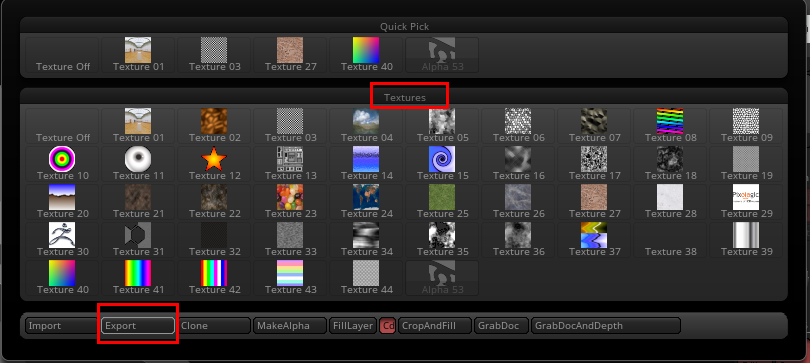Screen dimensions: 810x363
Task: Select Alpha 53 in the Textures grid
Action: 442,278
